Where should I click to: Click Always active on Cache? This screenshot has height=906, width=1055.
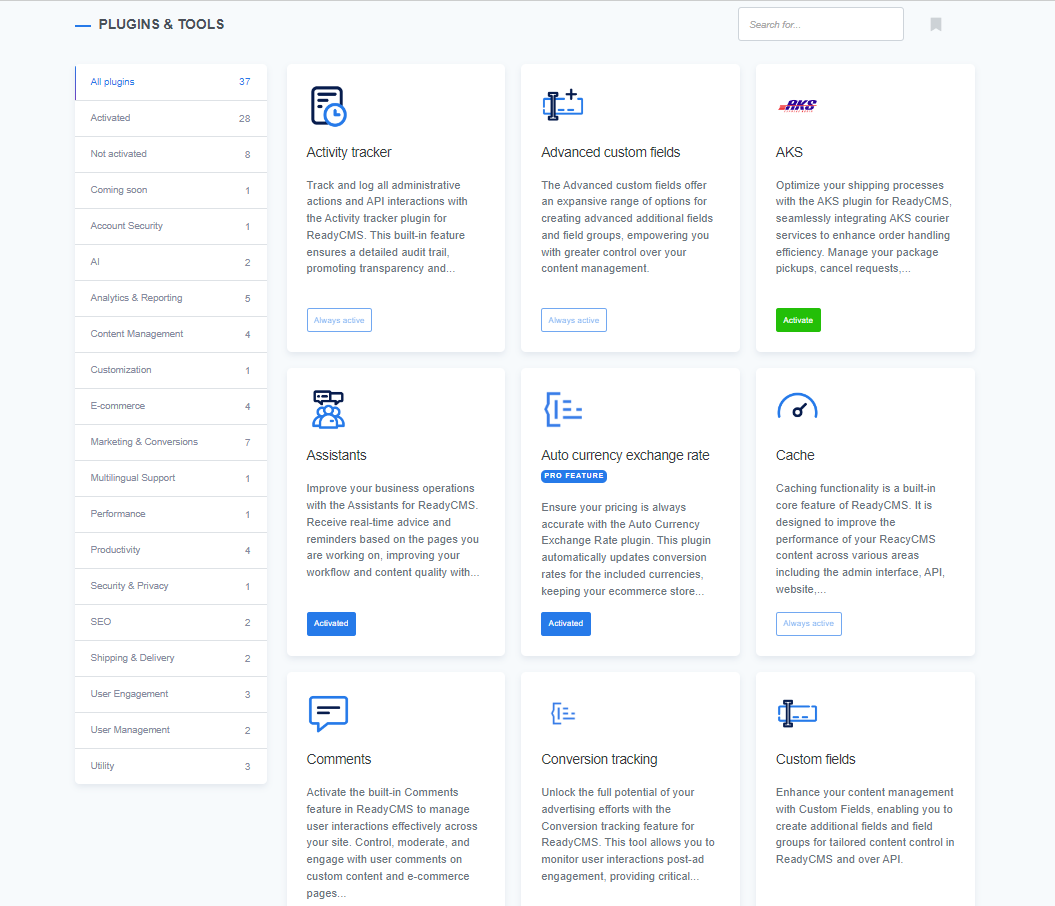(809, 624)
